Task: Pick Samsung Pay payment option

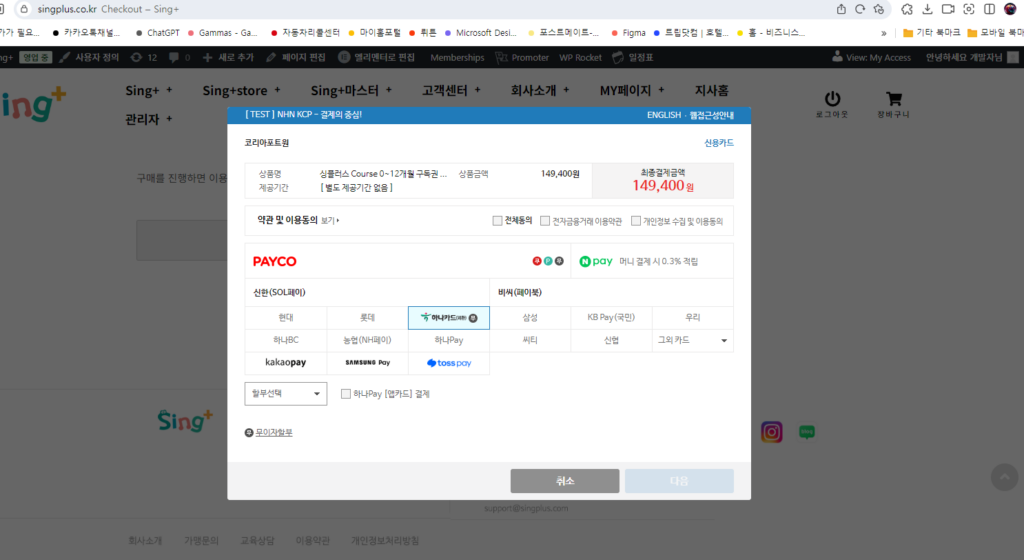Action: point(367,362)
